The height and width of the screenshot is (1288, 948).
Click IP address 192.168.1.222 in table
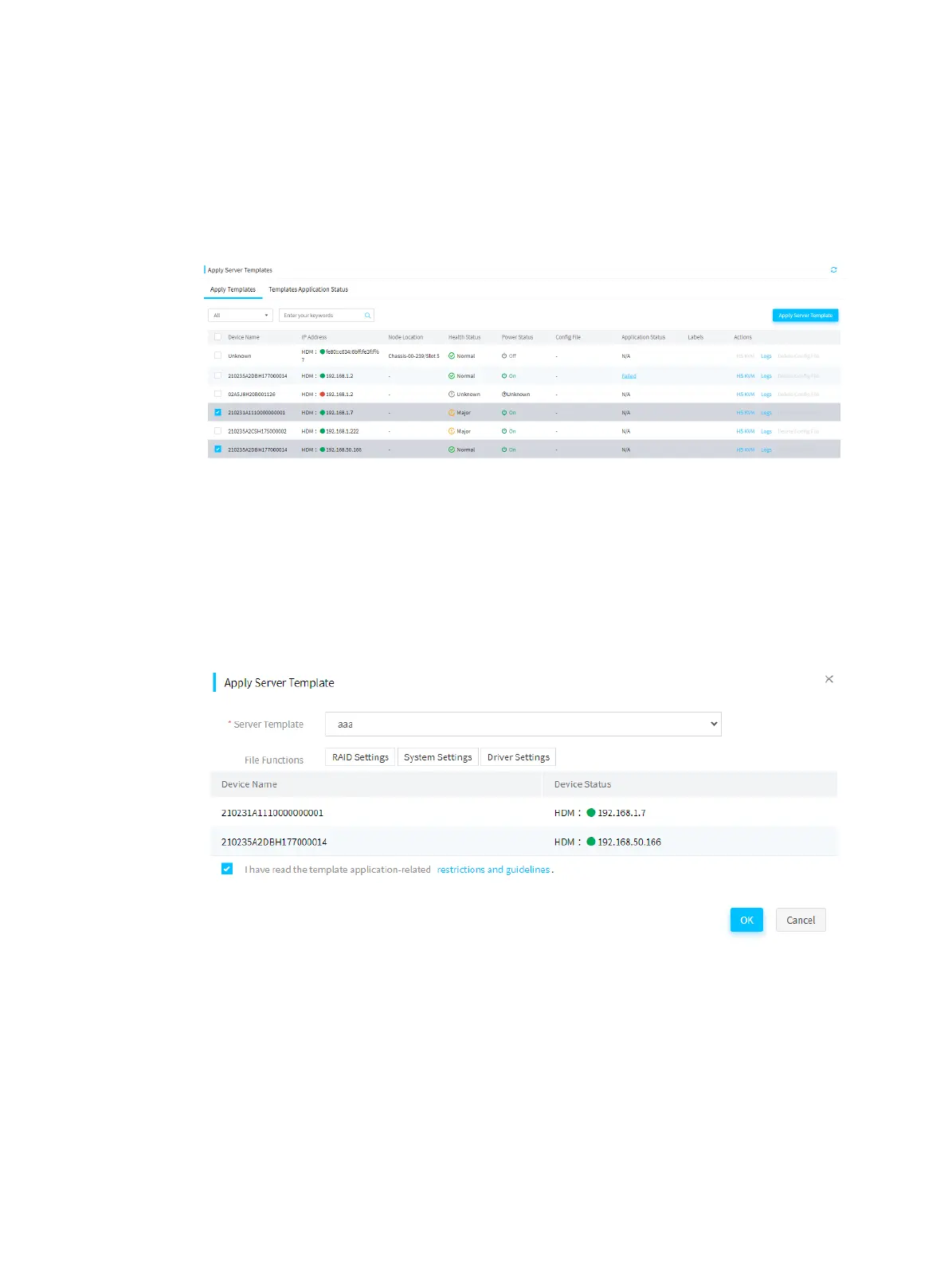(x=342, y=431)
